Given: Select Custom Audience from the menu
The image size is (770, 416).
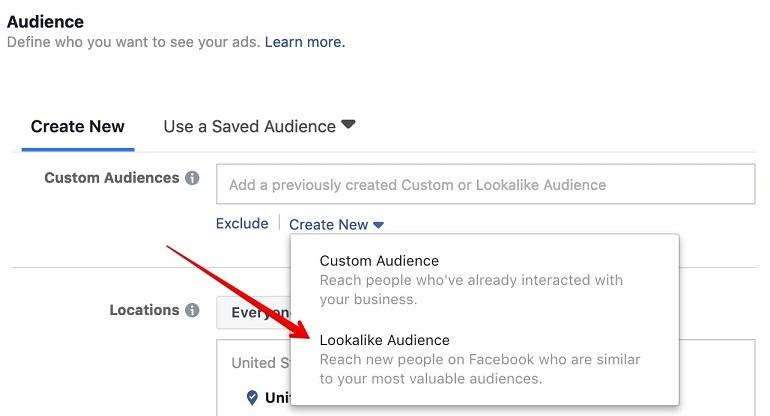Looking at the screenshot, I should [x=379, y=261].
